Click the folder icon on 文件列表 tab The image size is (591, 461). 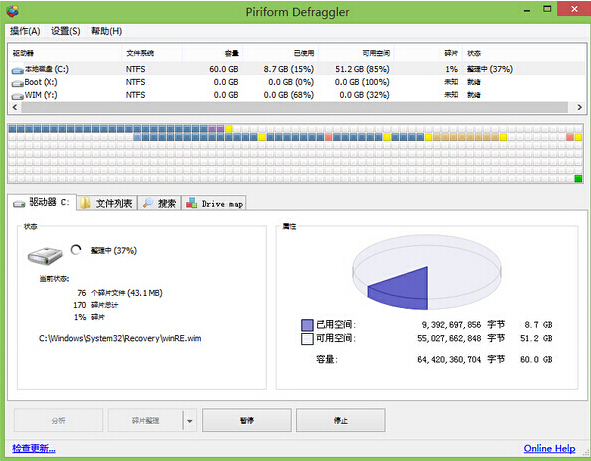tap(85, 203)
